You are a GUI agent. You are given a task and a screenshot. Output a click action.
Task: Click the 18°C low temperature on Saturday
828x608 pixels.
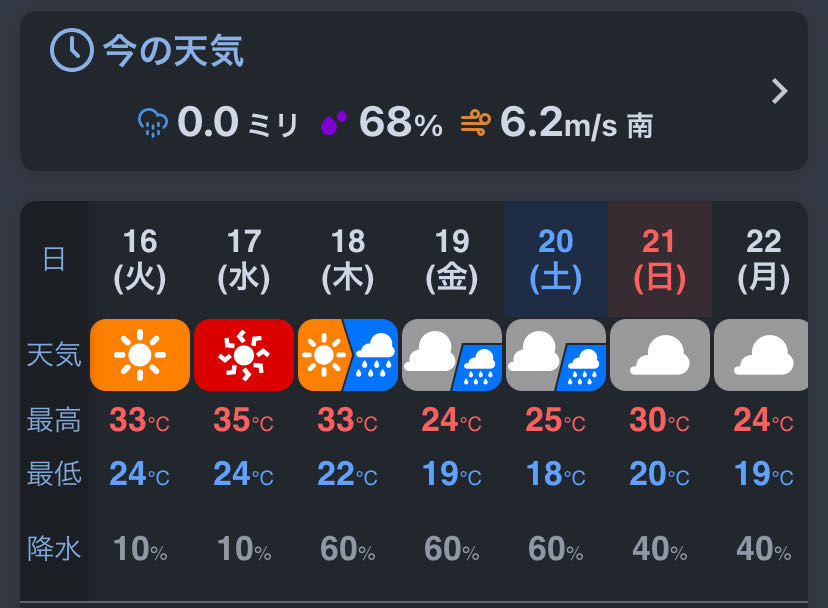click(556, 474)
